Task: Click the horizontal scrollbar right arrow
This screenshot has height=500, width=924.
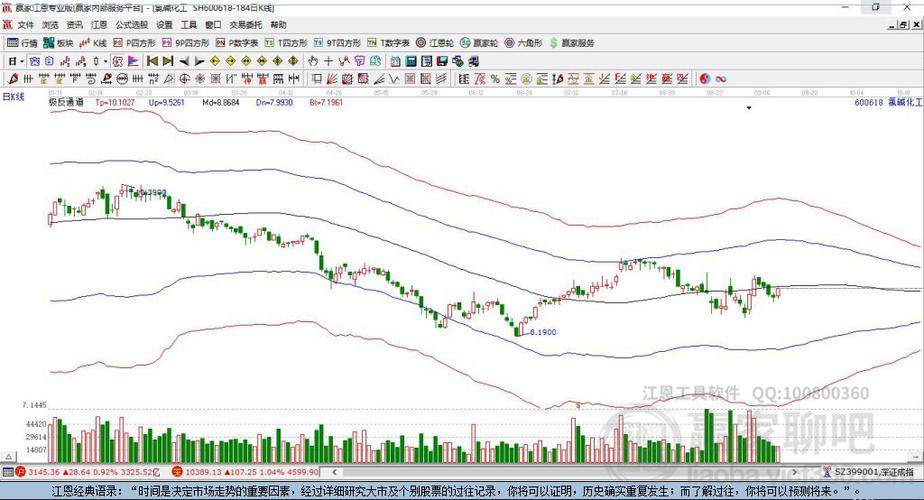Action: pyautogui.click(x=794, y=472)
